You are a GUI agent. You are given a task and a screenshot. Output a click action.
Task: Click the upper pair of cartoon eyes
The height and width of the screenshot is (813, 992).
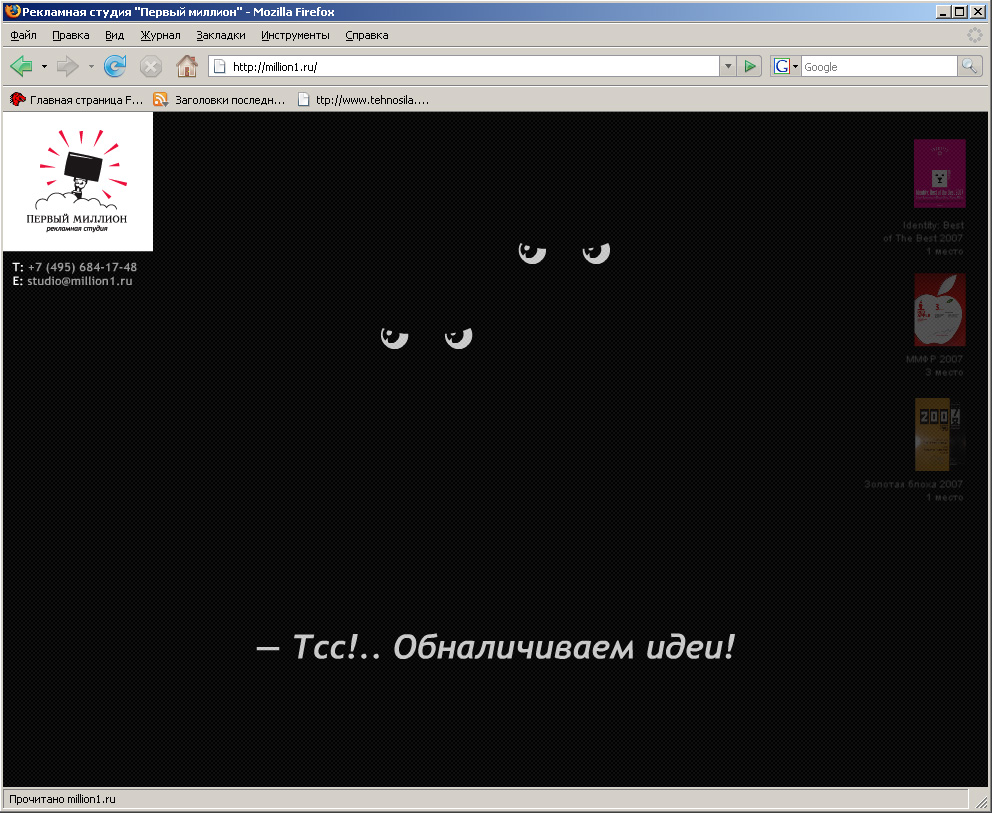coord(564,252)
